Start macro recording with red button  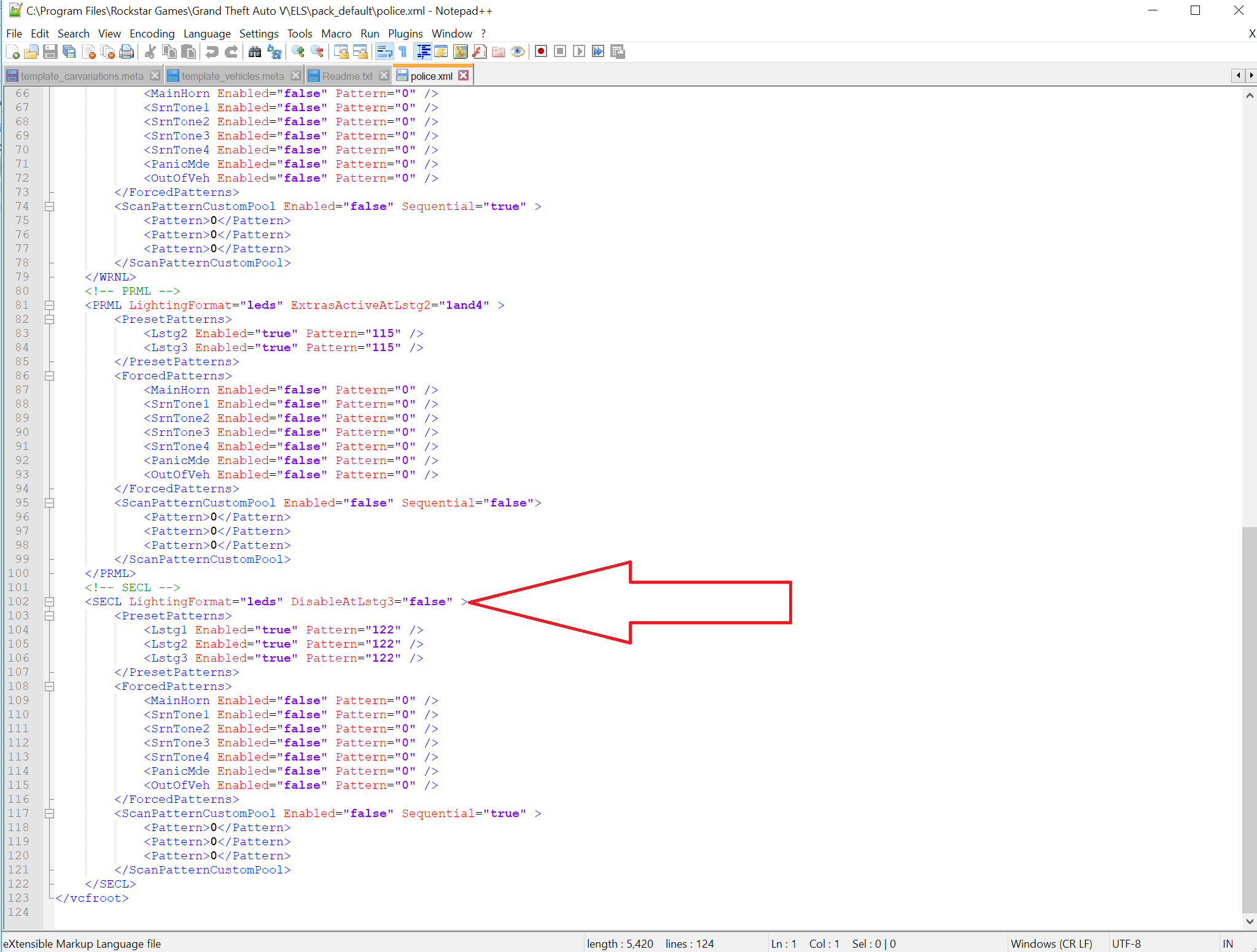coord(541,52)
